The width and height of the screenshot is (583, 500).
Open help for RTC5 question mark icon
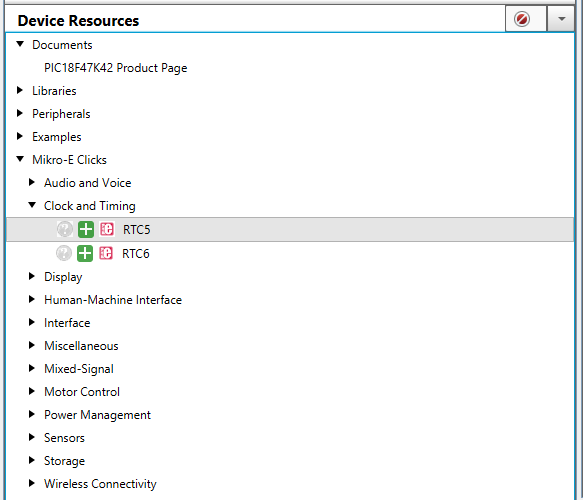[x=65, y=229]
